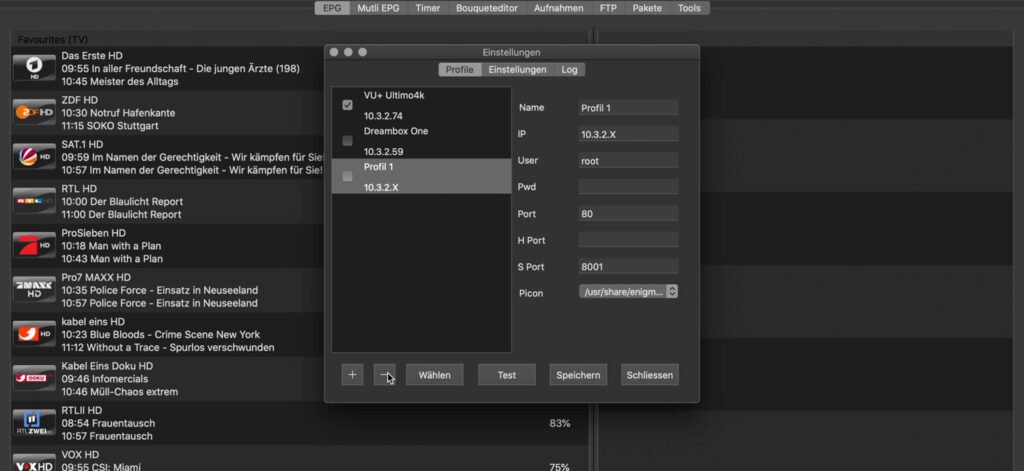Select the kabel eins HD logo
This screenshot has width=1024, height=471.
coord(34,334)
